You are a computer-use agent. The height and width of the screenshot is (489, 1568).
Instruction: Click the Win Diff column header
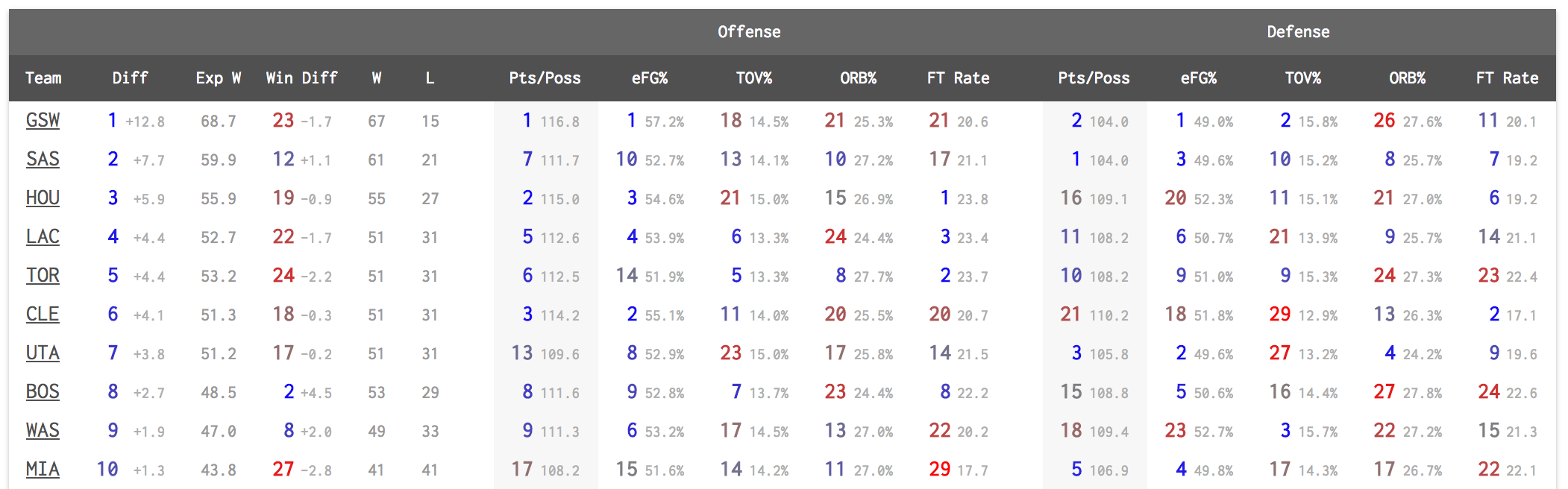[301, 78]
